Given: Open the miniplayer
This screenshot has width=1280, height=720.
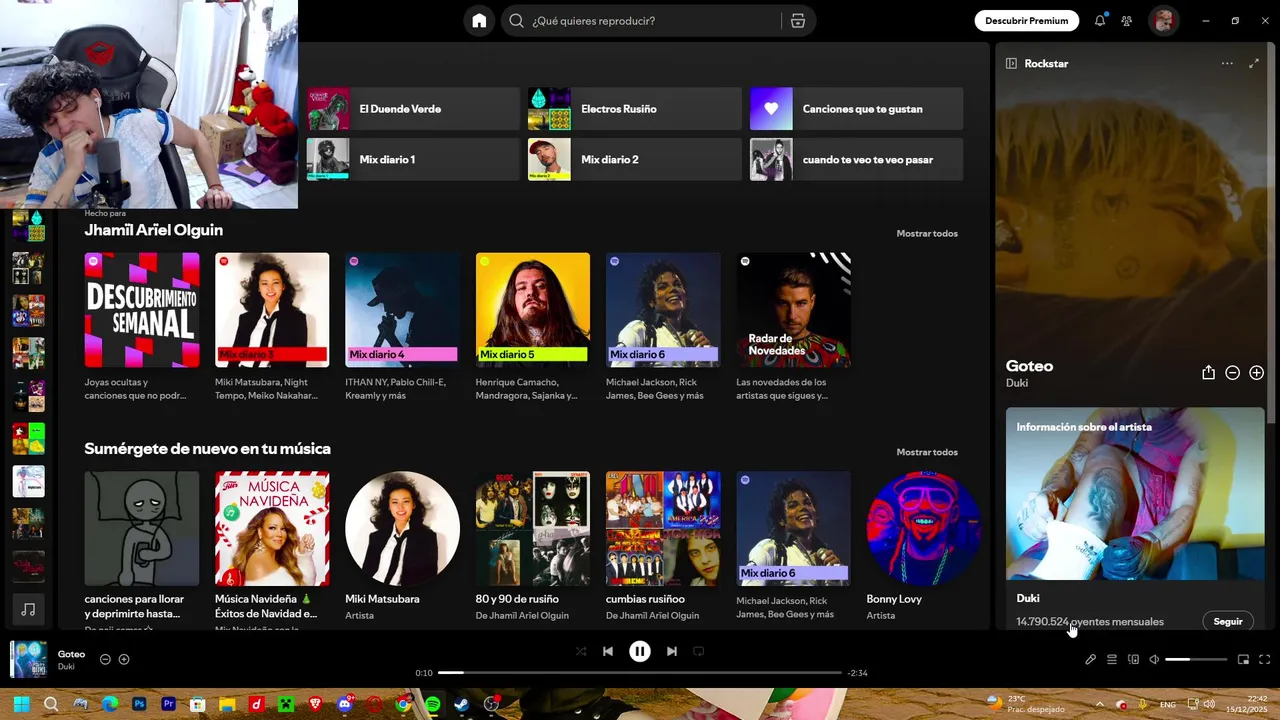Looking at the screenshot, I should coord(1243,659).
